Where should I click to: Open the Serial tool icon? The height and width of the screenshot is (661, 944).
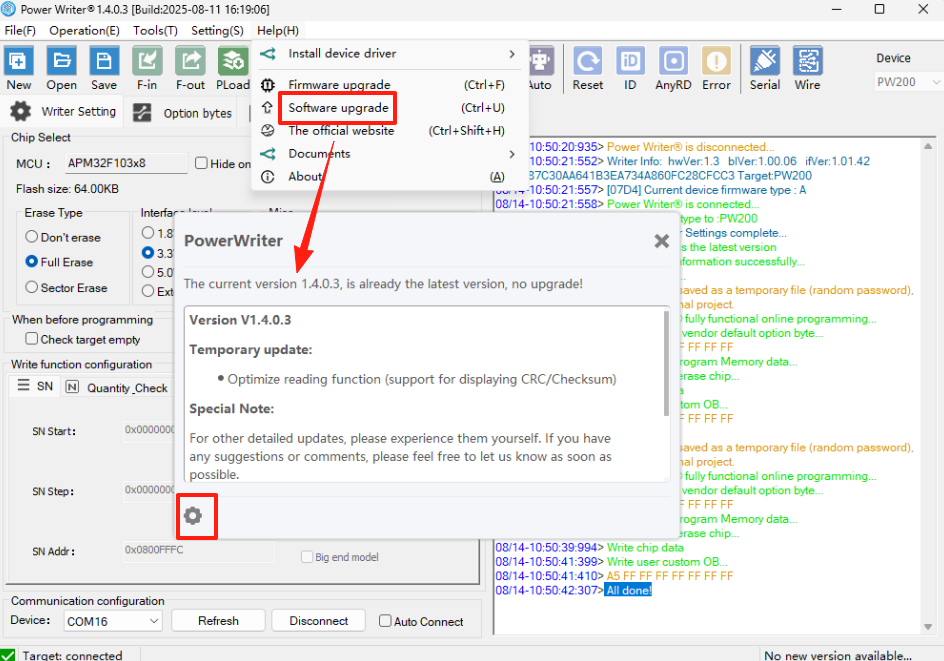click(765, 61)
